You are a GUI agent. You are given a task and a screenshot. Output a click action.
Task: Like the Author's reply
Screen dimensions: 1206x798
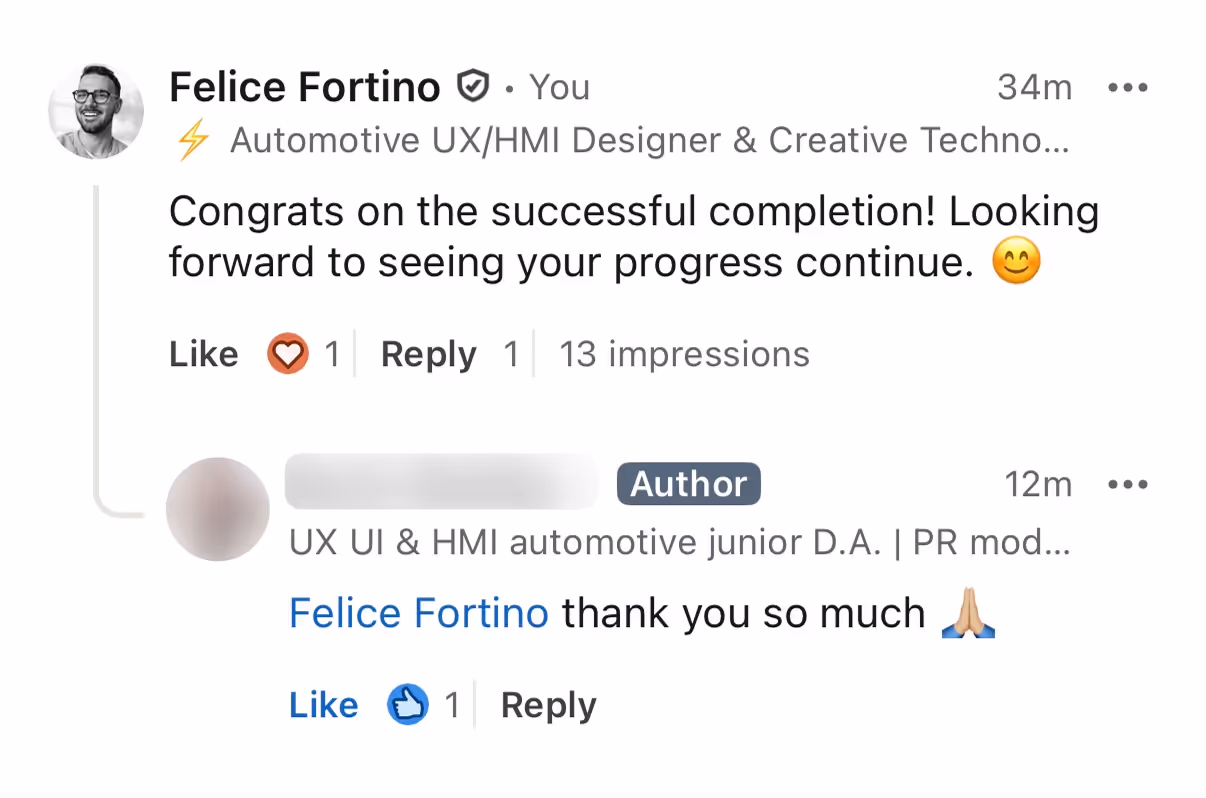tap(322, 704)
